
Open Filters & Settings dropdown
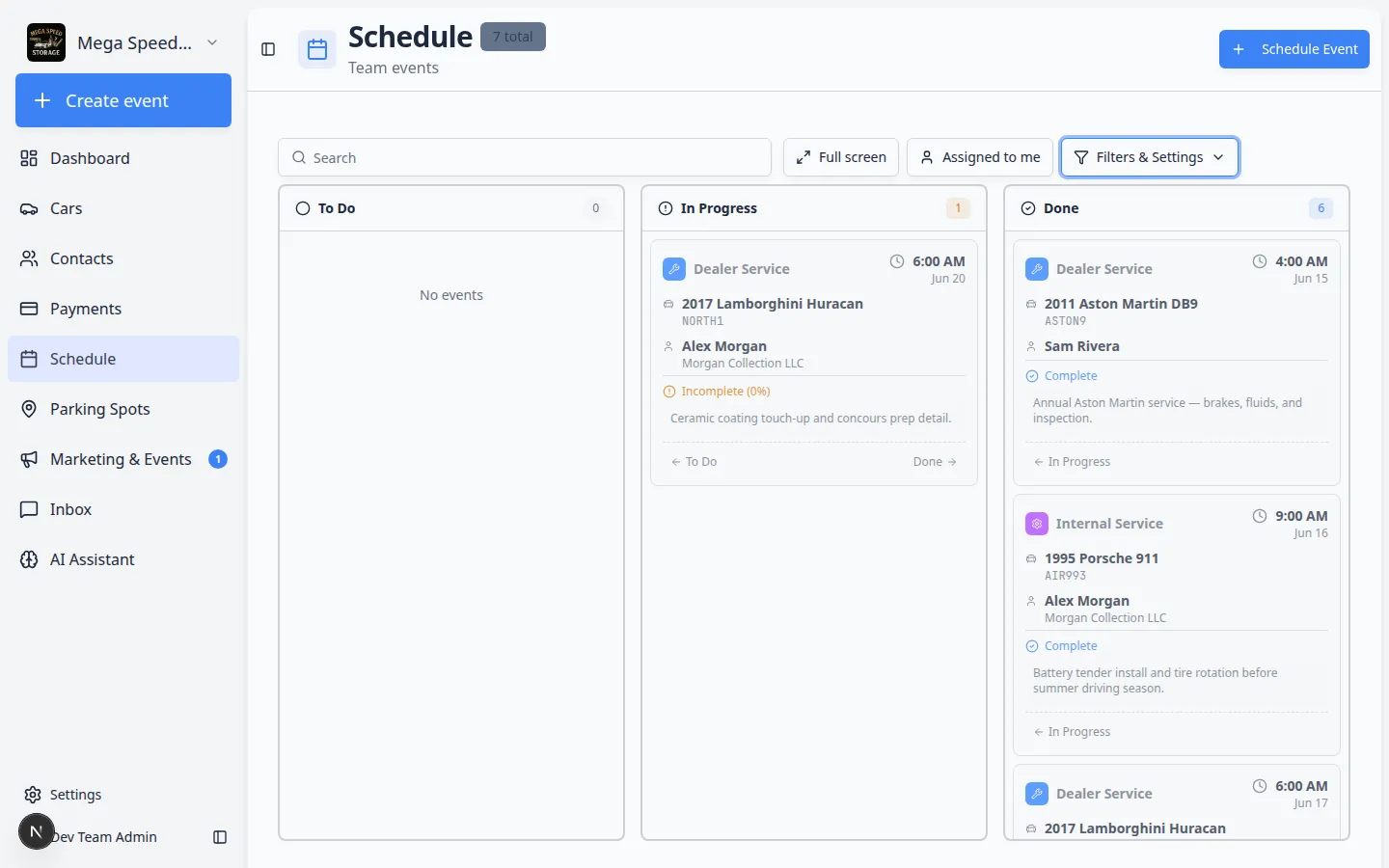(x=1150, y=157)
